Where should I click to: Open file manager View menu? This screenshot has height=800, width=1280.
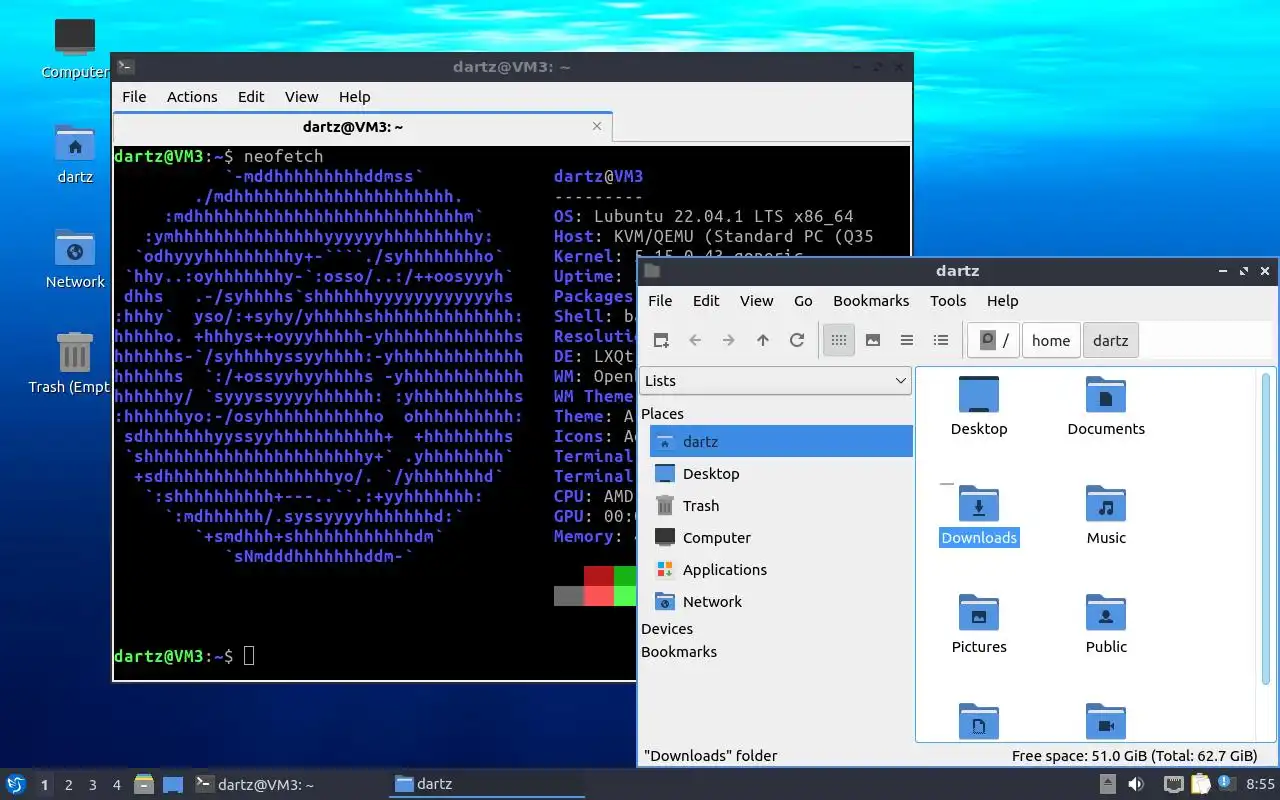[756, 300]
